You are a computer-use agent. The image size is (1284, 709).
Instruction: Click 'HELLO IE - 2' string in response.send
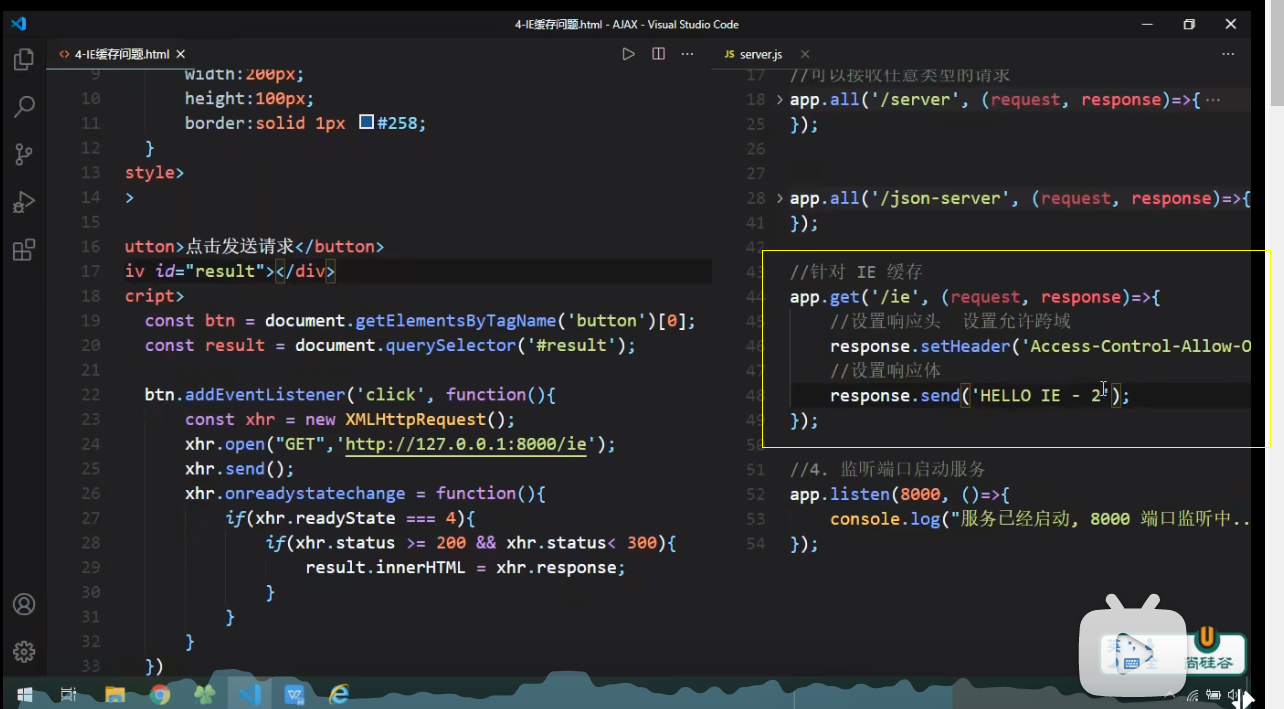point(1040,395)
